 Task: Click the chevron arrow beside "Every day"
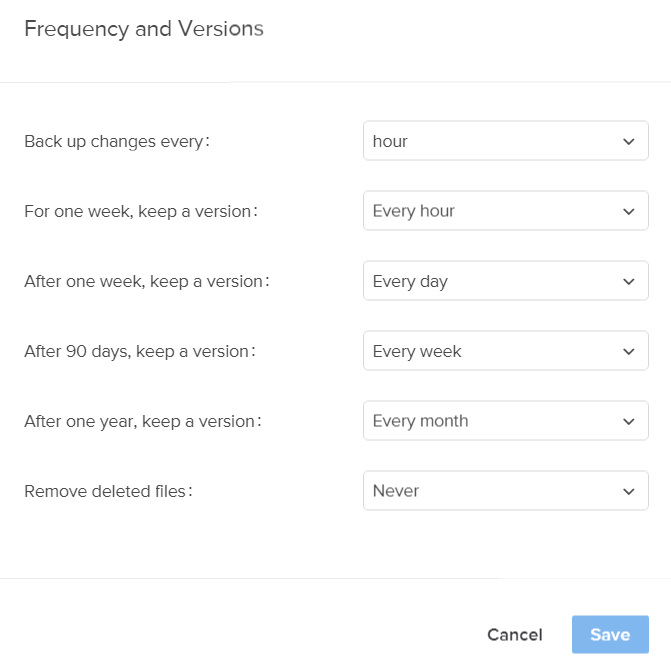click(x=628, y=281)
